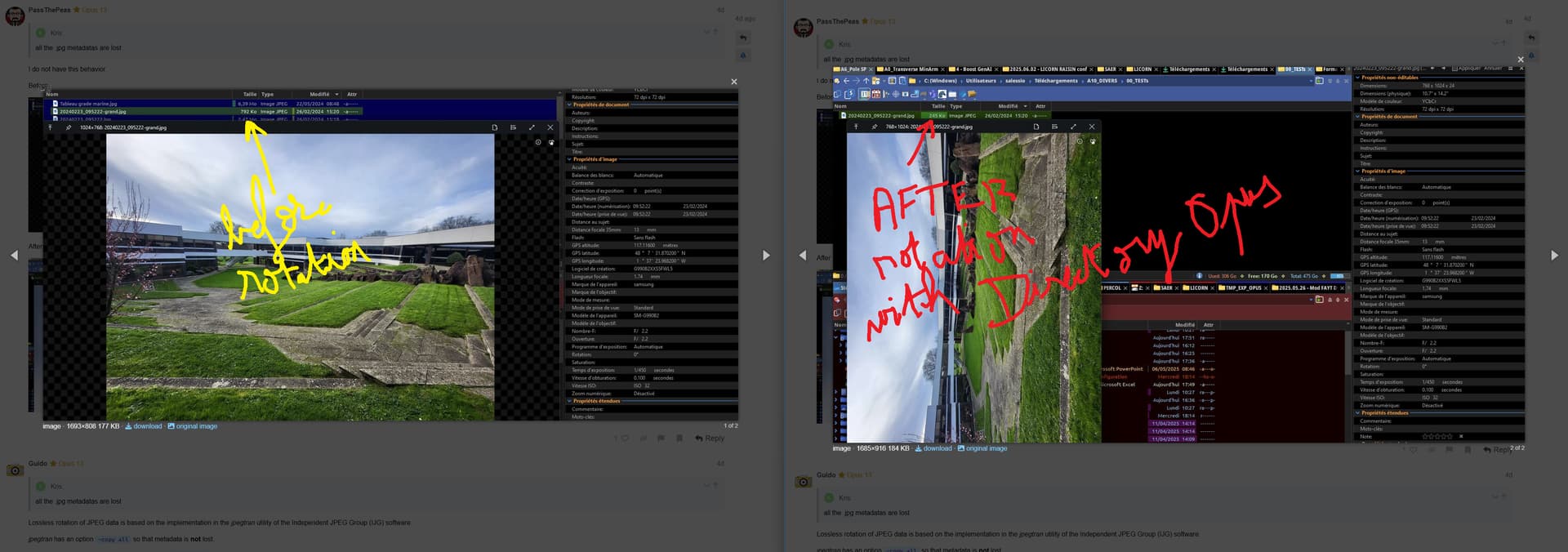
Task: Maximize the 768×1024 image viewer pane
Action: pos(1073,127)
